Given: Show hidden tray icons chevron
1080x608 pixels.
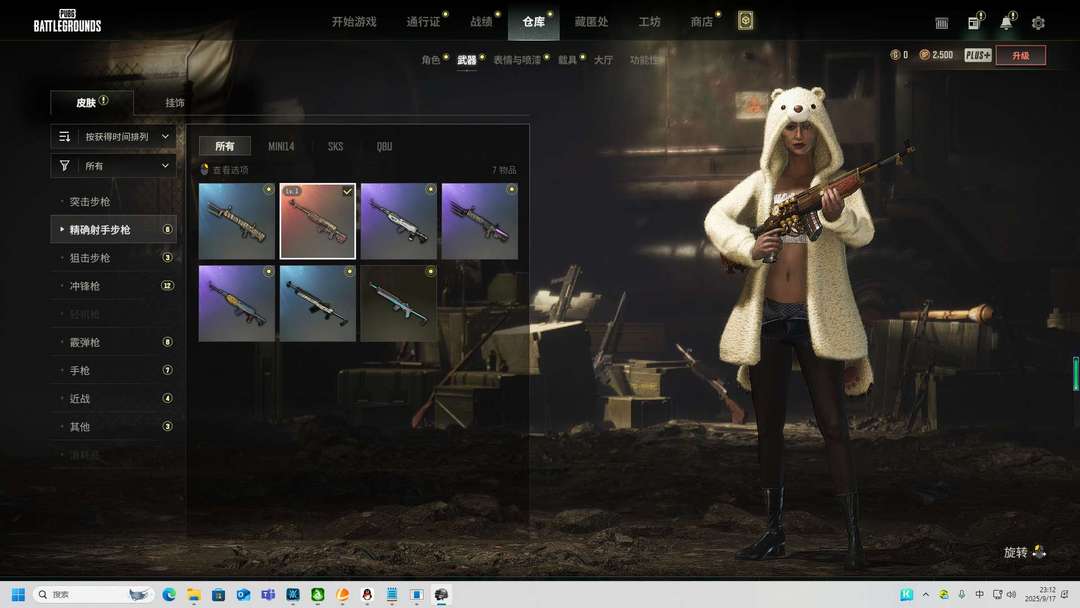Looking at the screenshot, I should 926,594.
